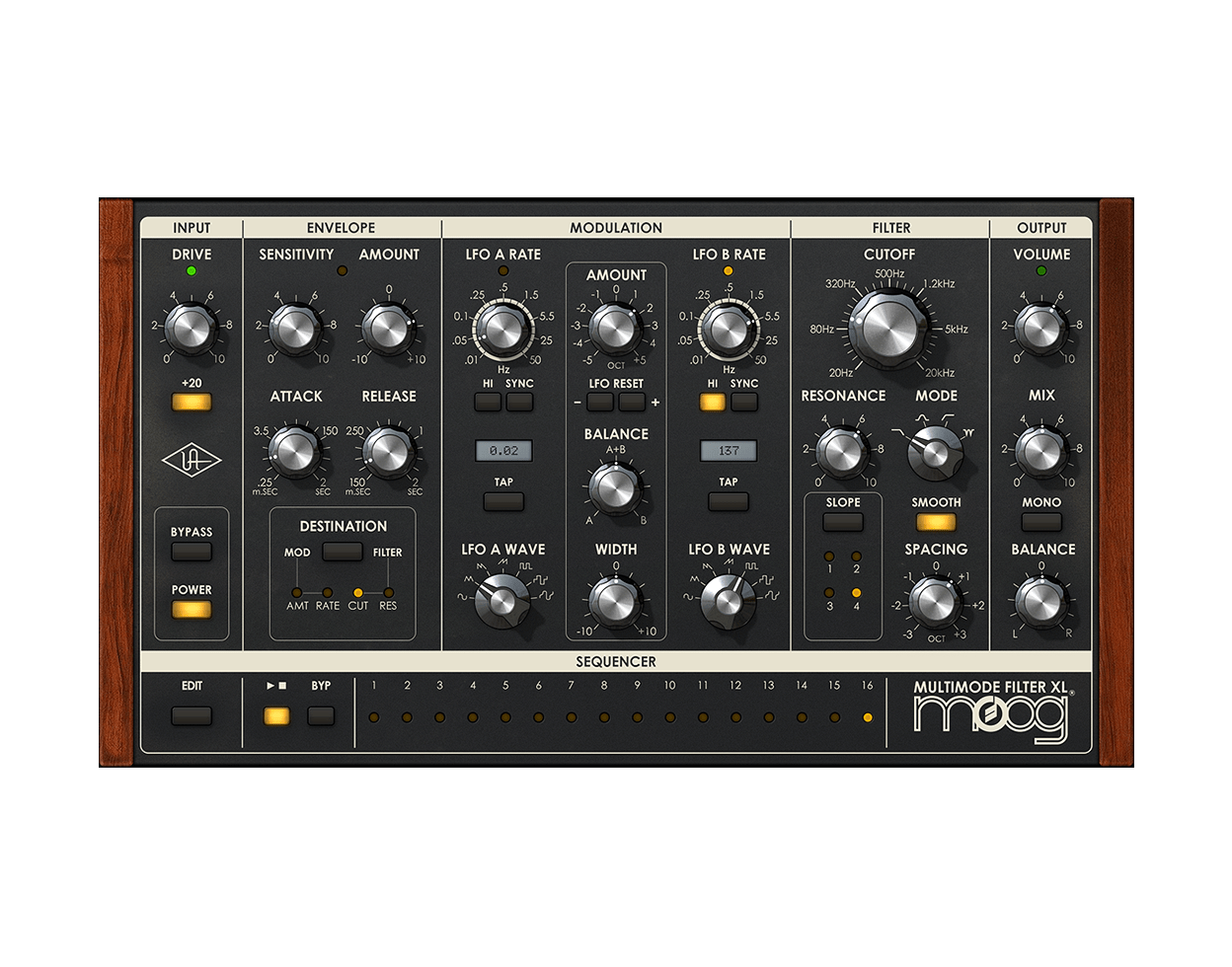The width and height of the screenshot is (1232, 967).
Task: Click the slope 4 indicator LED
Action: coord(856,593)
